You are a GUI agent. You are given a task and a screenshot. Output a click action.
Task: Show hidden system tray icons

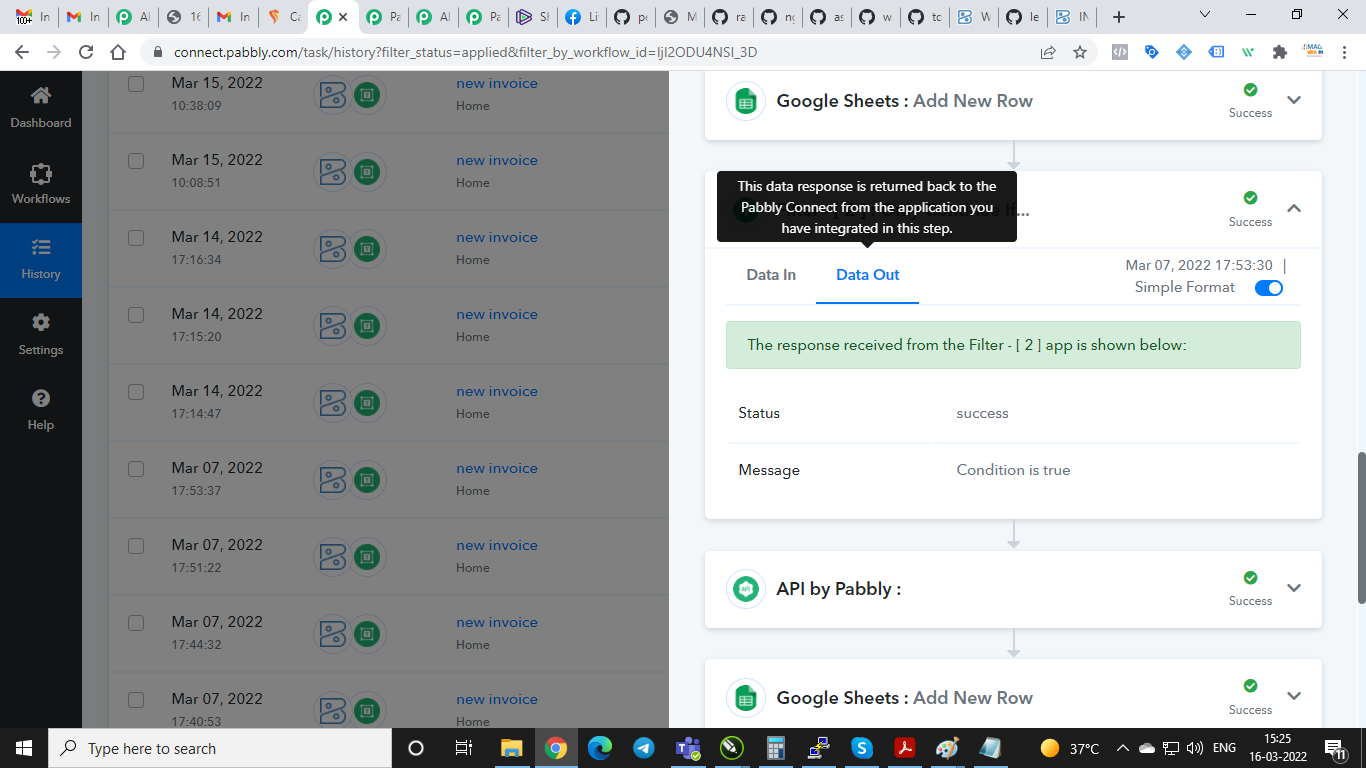click(x=1122, y=748)
